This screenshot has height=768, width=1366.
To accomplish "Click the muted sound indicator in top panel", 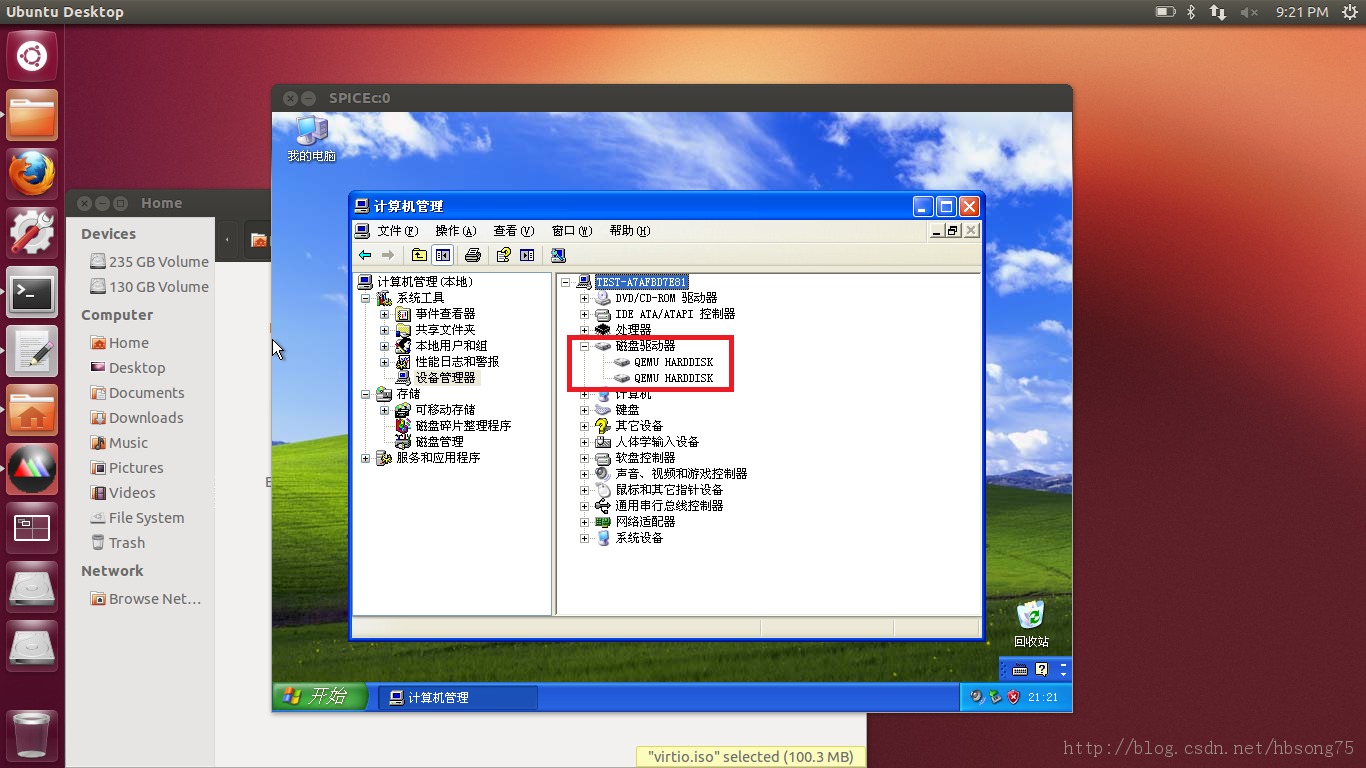I will (x=1250, y=12).
